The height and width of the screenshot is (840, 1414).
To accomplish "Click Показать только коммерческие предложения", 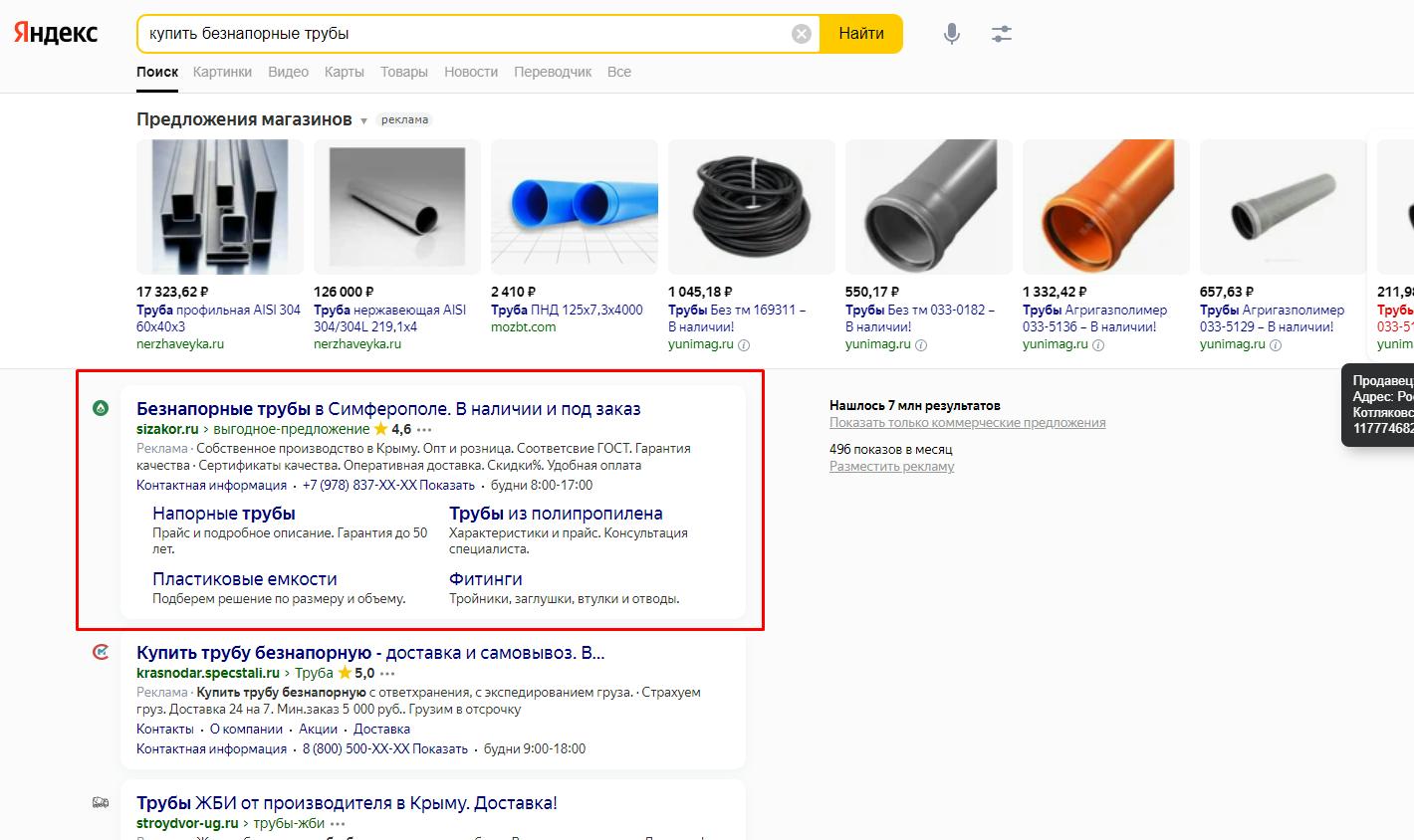I will [967, 423].
